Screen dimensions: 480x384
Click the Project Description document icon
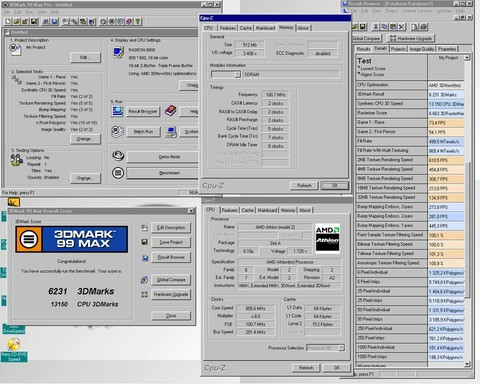coord(15,49)
